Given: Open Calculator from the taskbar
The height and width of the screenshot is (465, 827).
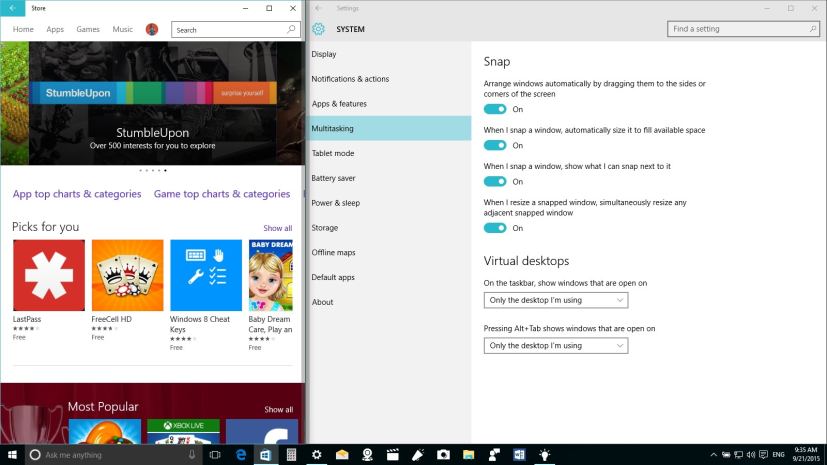Looking at the screenshot, I should (x=291, y=454).
